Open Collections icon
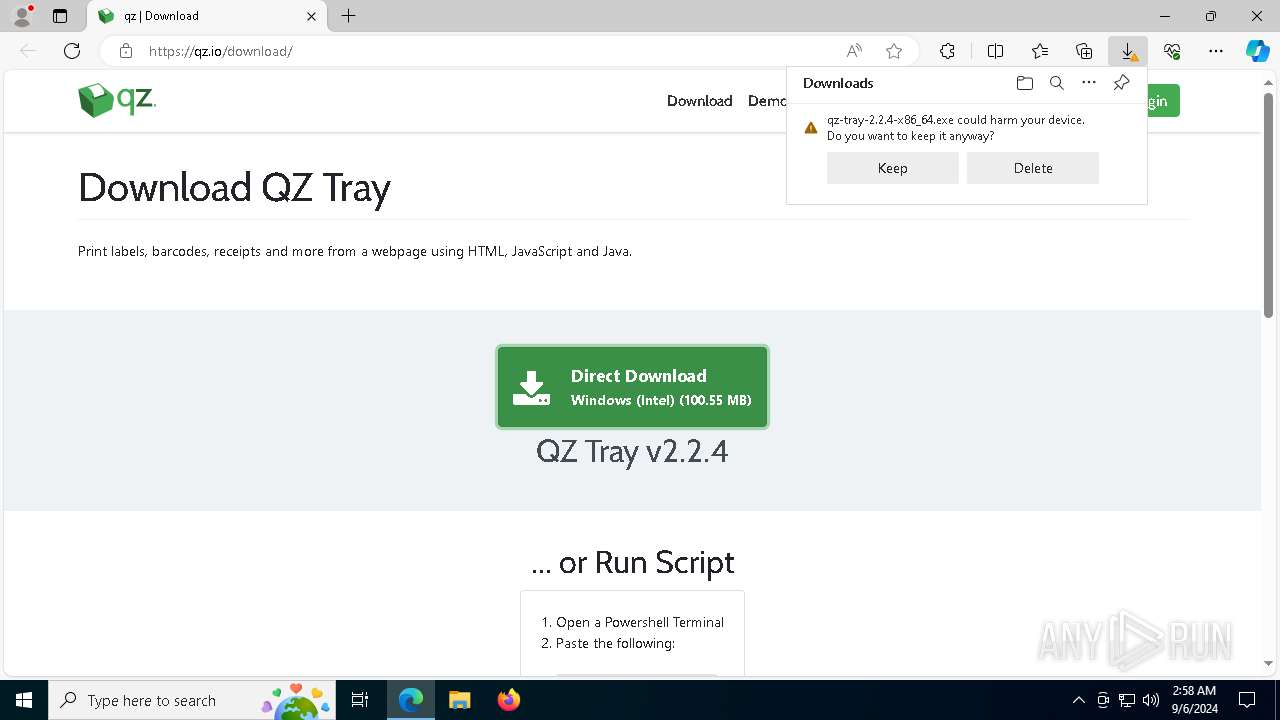This screenshot has height=720, width=1280. point(1084,51)
